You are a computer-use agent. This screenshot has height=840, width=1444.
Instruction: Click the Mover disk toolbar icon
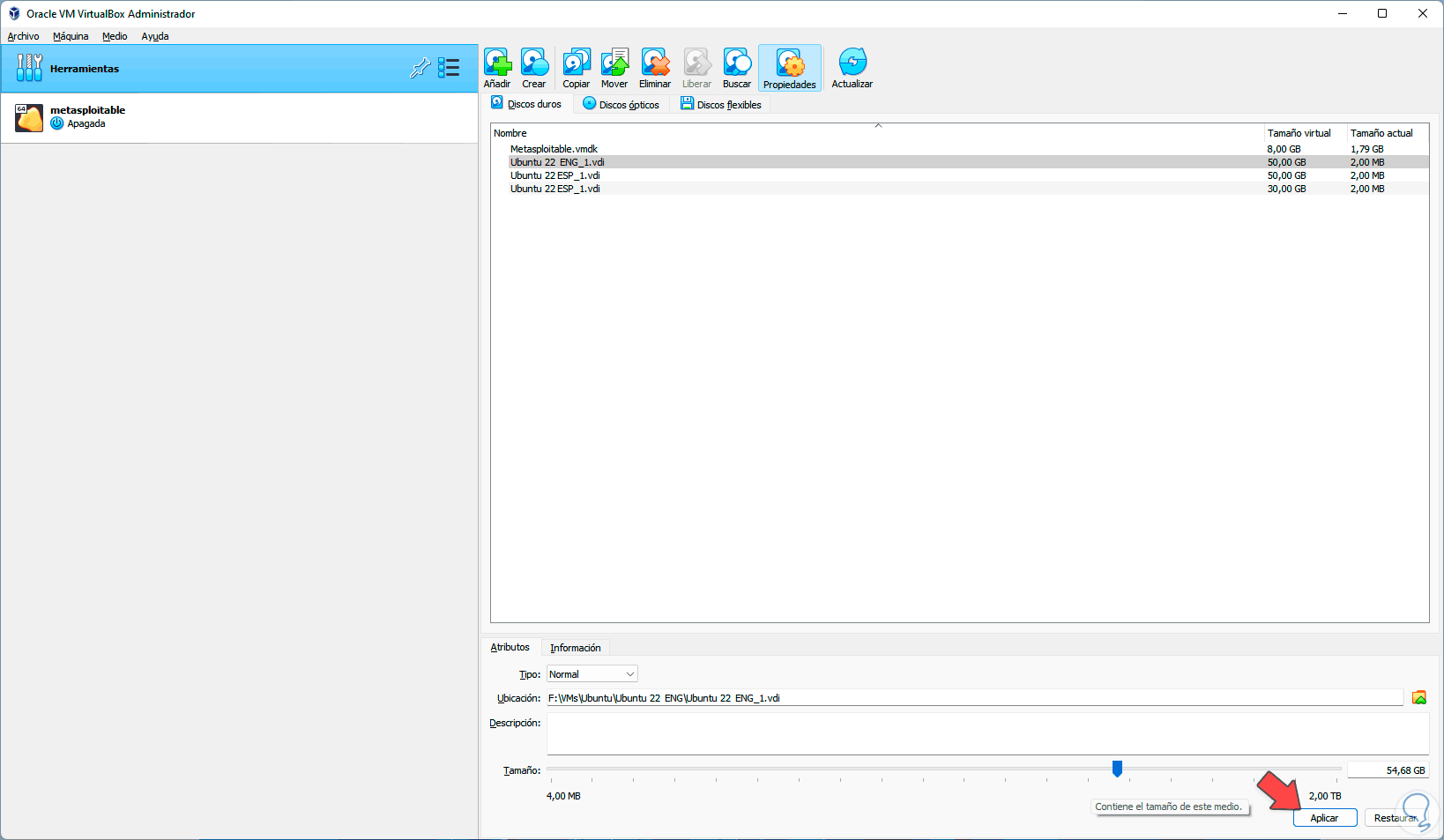pos(614,68)
